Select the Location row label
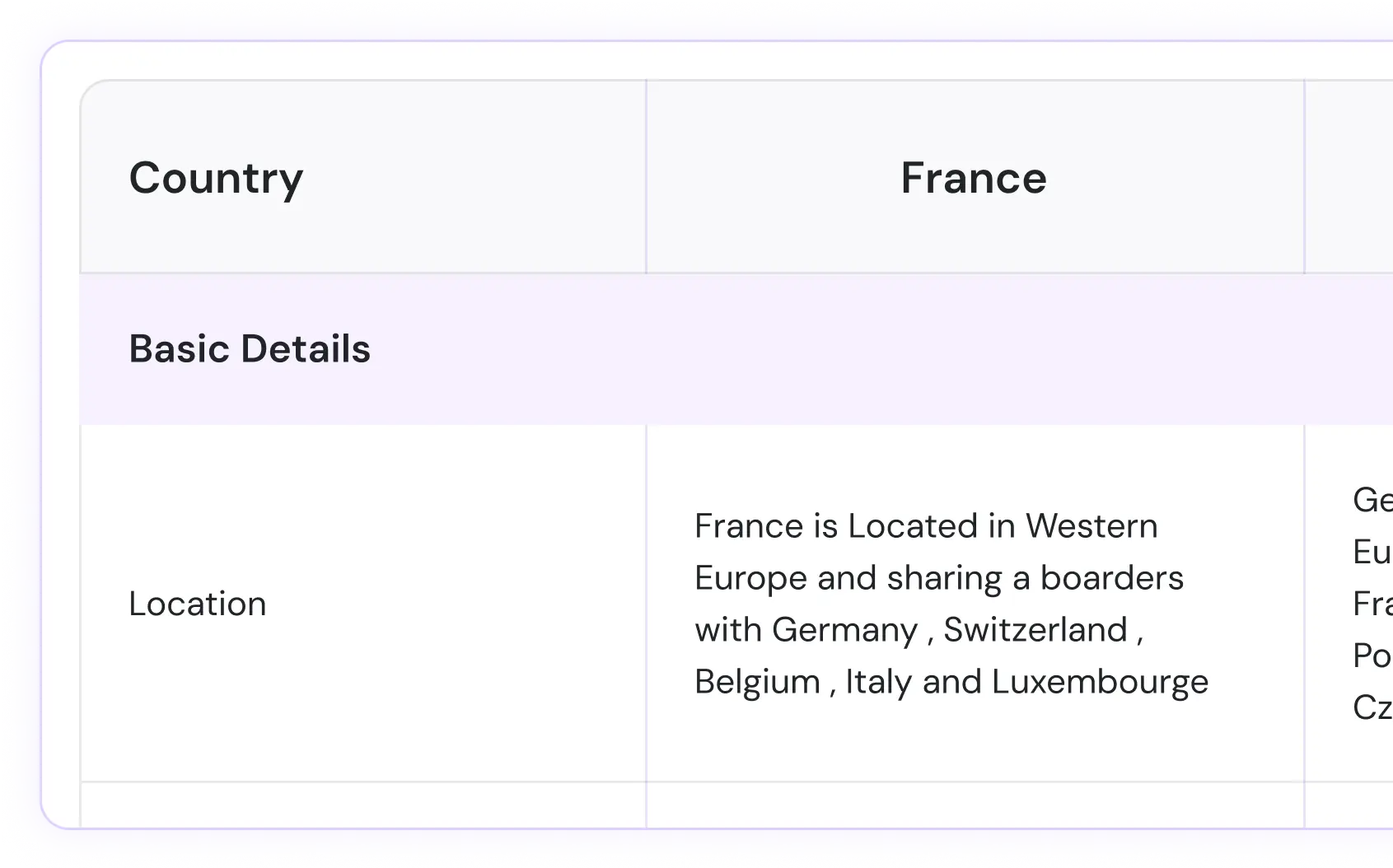This screenshot has width=1393, height=868. (x=198, y=604)
